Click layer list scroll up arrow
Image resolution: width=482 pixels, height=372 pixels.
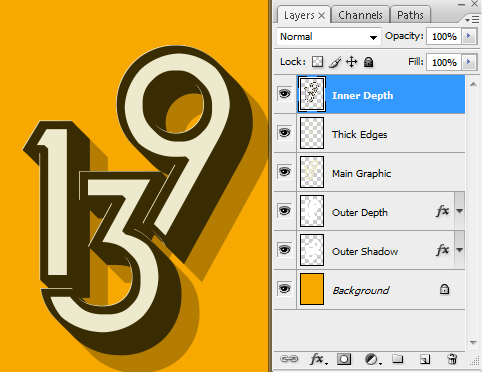473,84
